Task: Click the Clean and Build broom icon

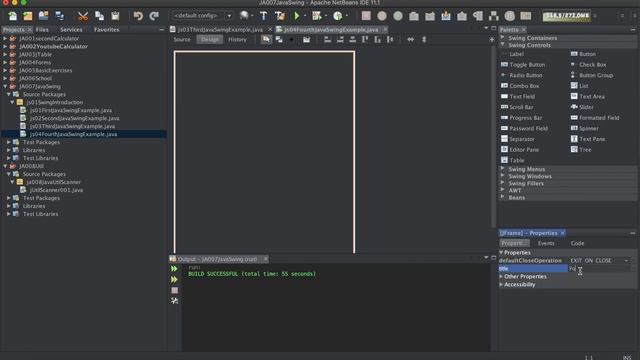Action: [280, 16]
